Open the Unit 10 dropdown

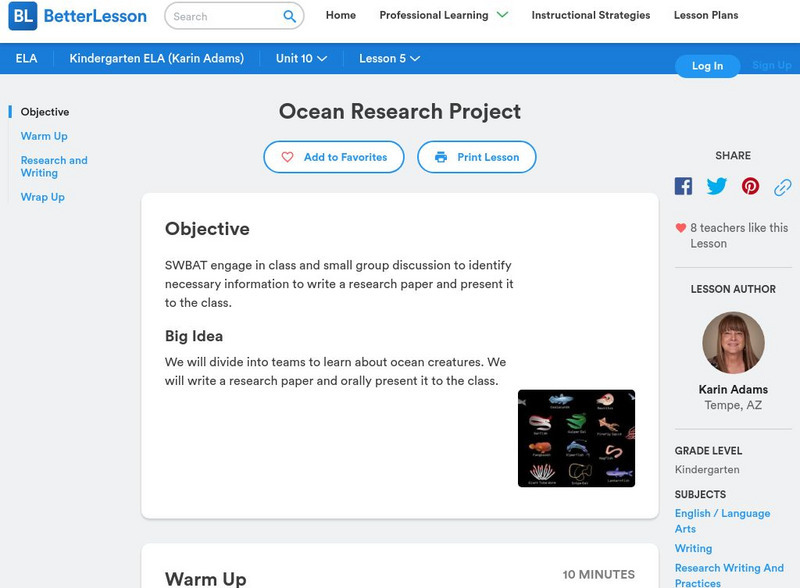(301, 59)
